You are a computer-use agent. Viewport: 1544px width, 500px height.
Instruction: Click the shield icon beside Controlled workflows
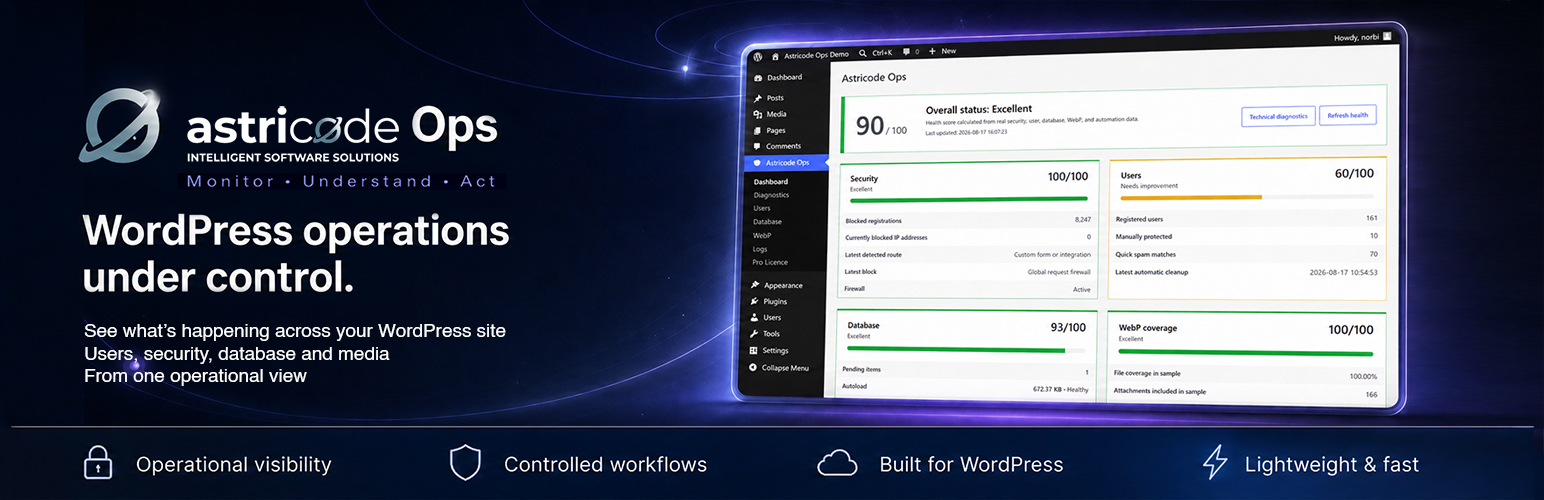click(x=465, y=464)
